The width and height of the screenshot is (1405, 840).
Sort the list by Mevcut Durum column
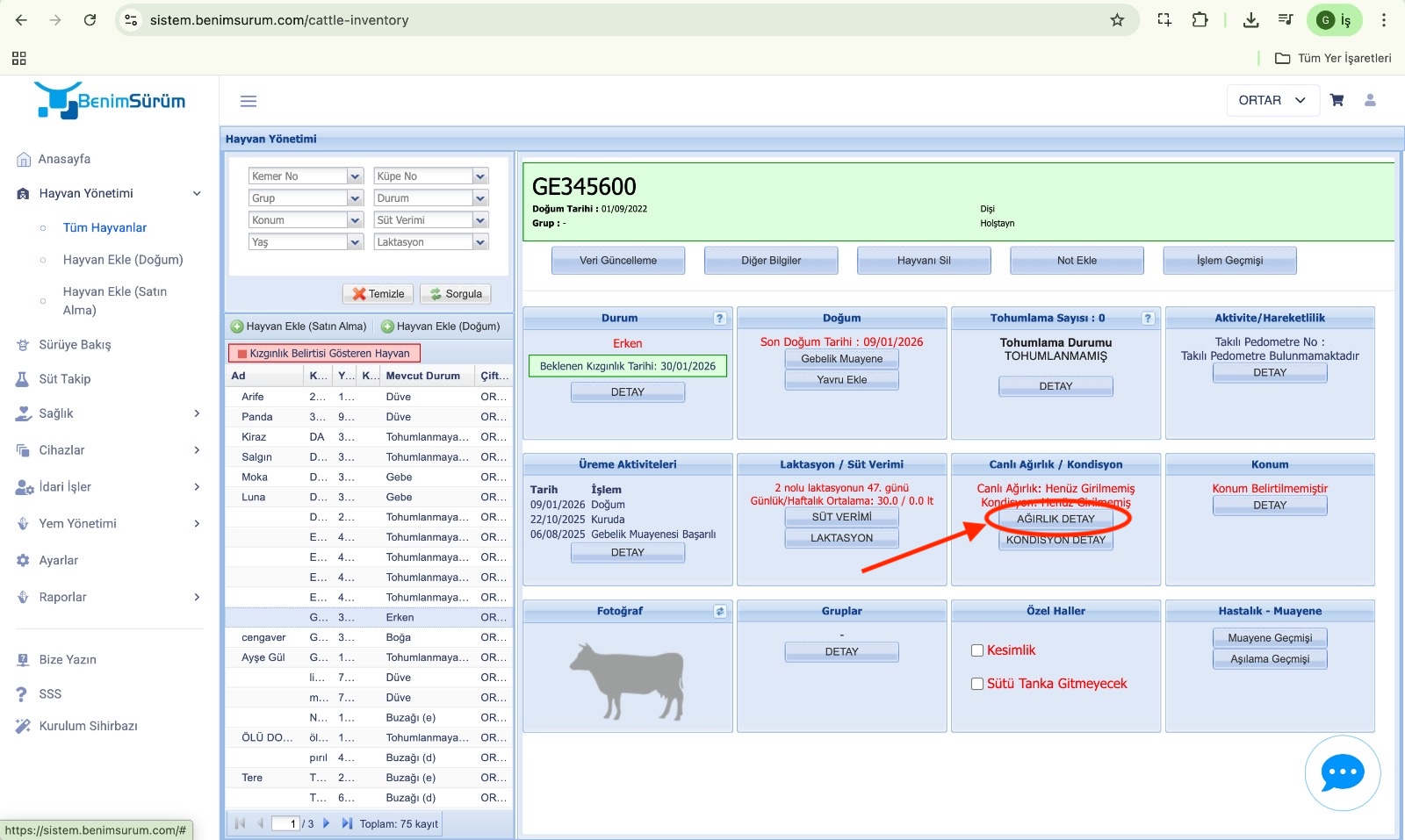423,376
